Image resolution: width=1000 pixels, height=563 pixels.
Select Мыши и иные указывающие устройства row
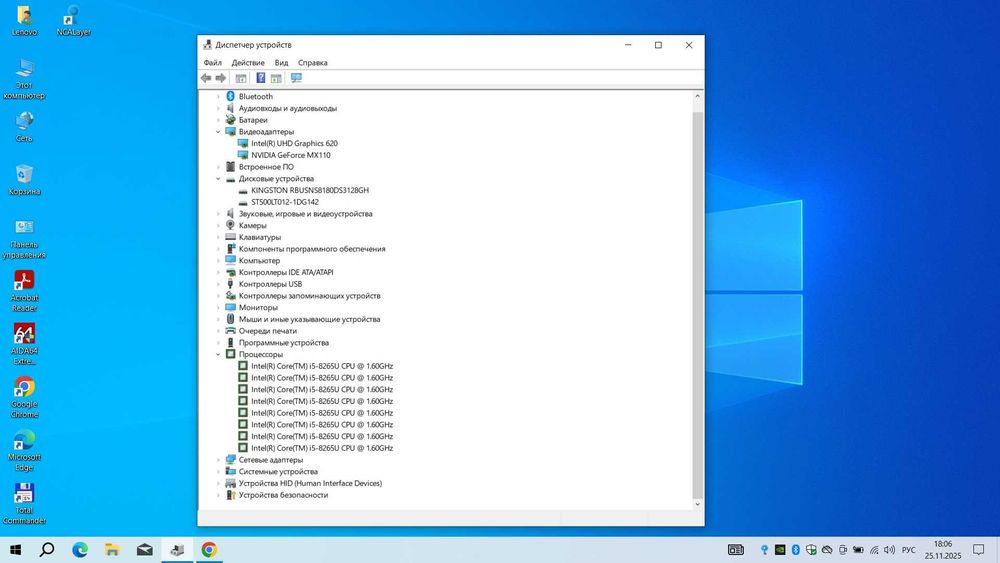pos(309,319)
